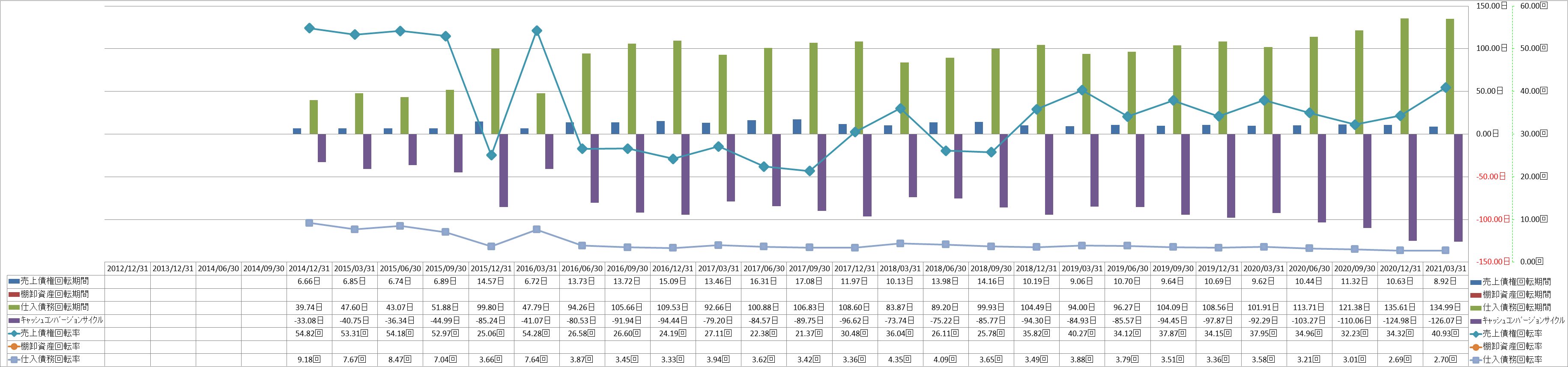Click 仕入債務回転期間 in the right-side legend
Screen dimensions: 1568x367
click(x=1511, y=308)
